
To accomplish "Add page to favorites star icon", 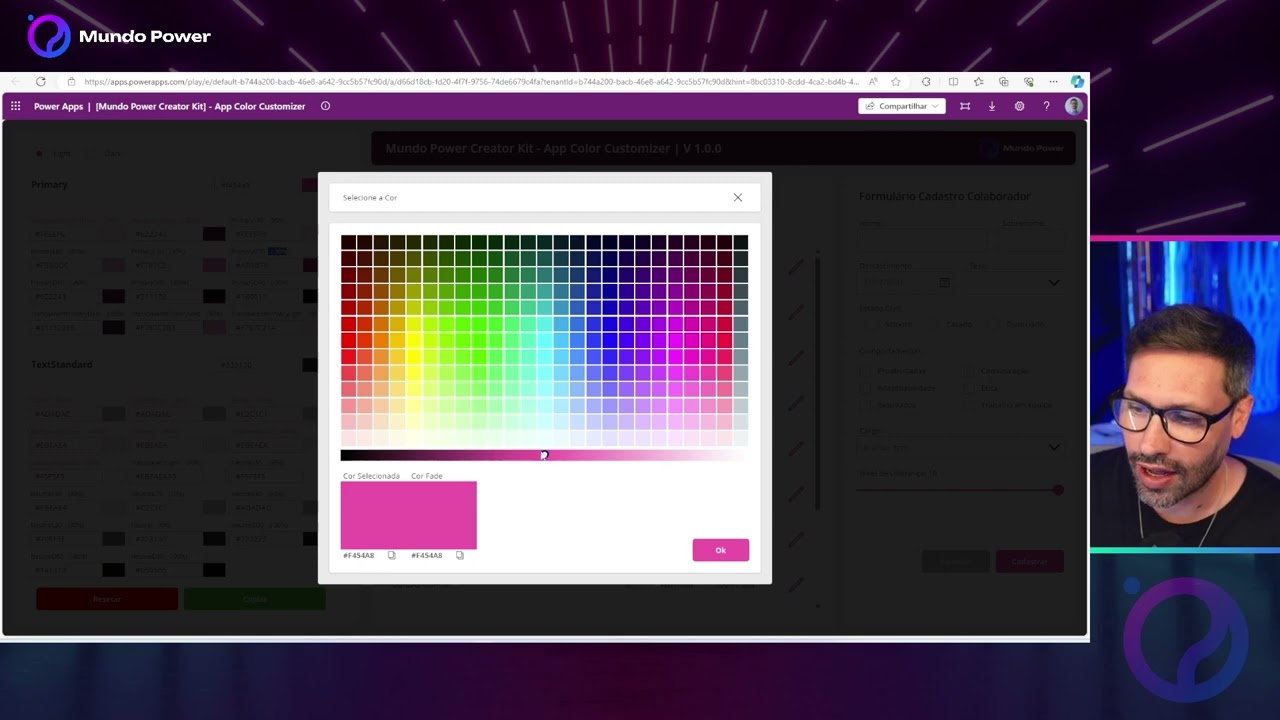I will 896,82.
